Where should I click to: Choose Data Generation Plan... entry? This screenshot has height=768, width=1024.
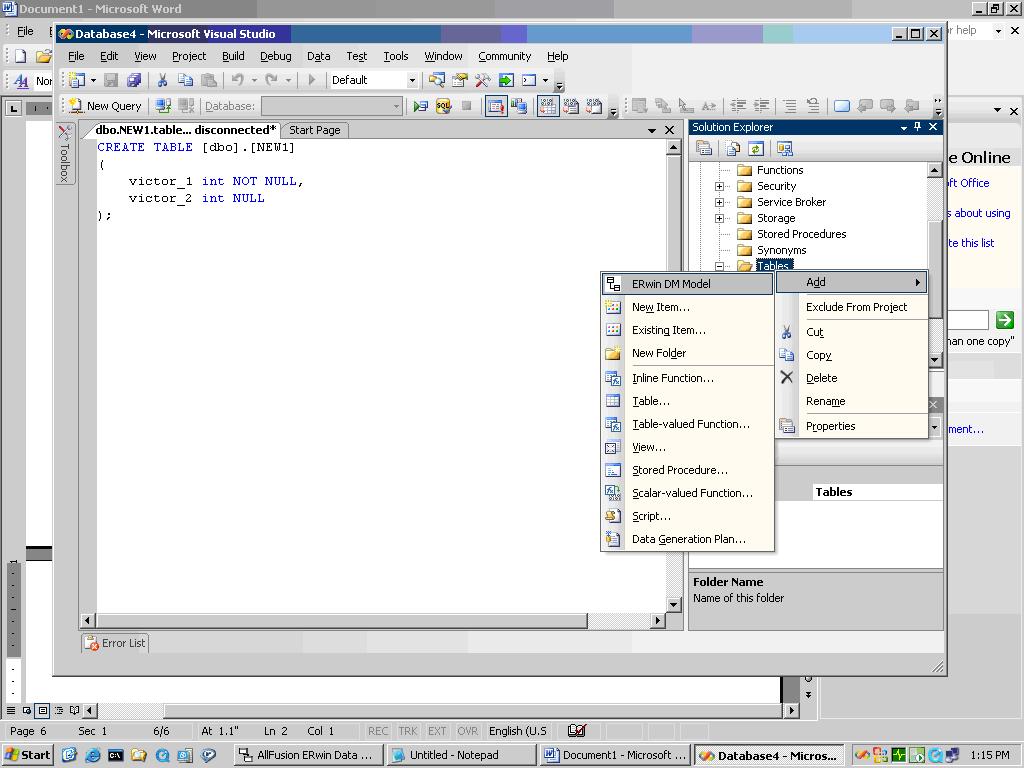tap(687, 539)
